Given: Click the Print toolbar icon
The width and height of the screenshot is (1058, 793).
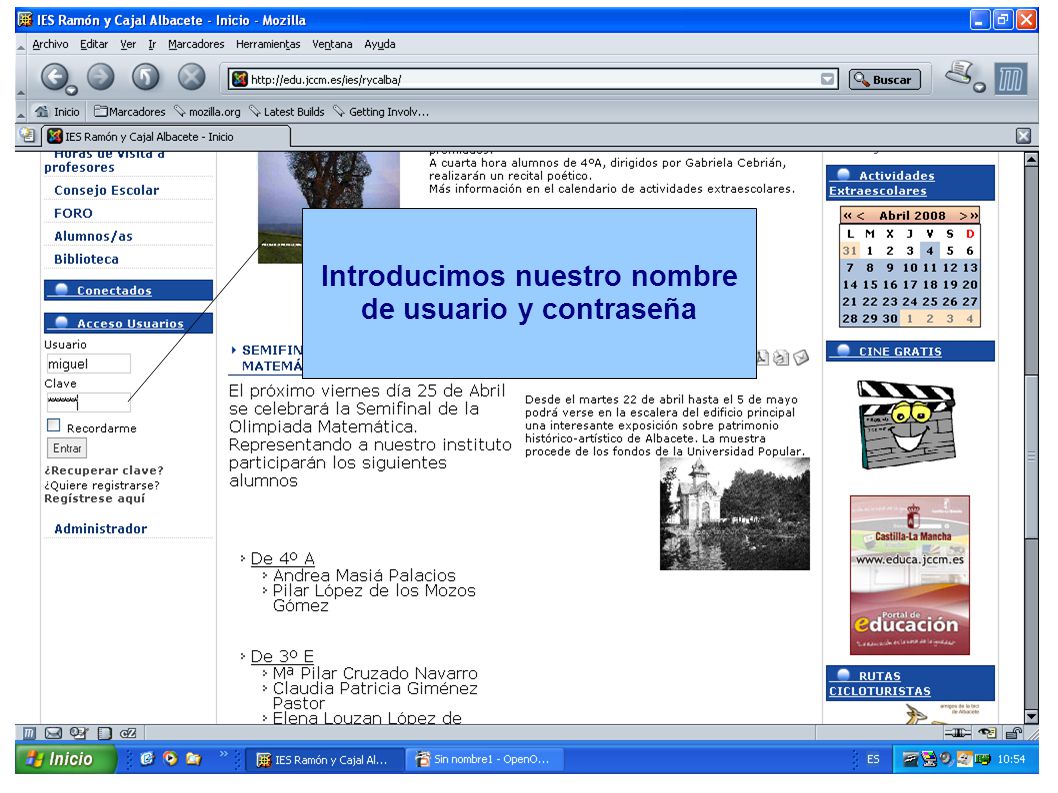Looking at the screenshot, I should [959, 74].
